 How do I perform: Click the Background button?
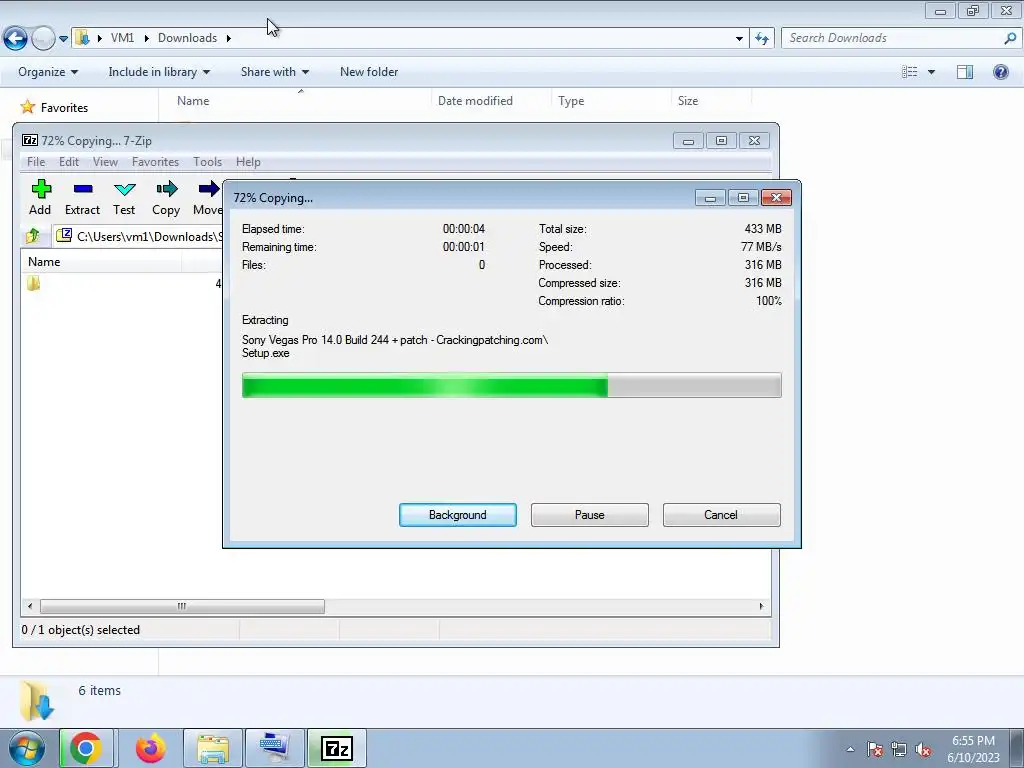[x=458, y=515]
